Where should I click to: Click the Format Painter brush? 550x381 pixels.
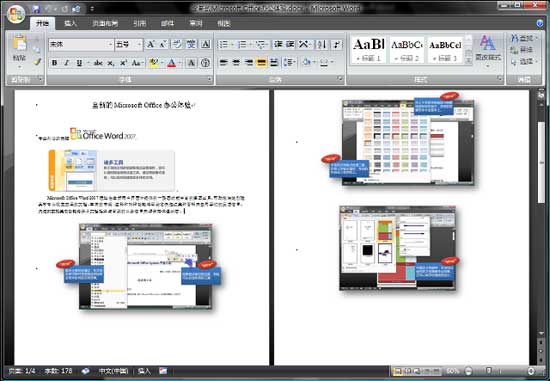(38, 62)
